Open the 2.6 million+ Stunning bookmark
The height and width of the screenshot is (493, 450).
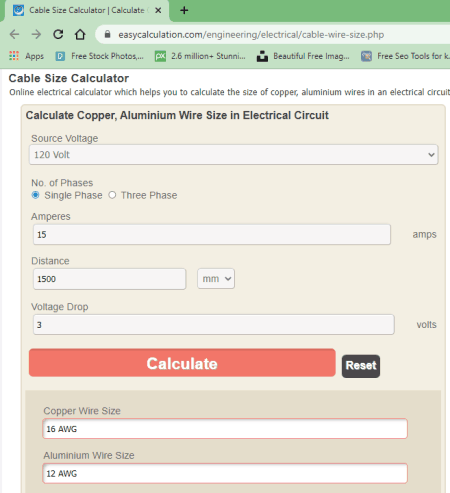200,56
